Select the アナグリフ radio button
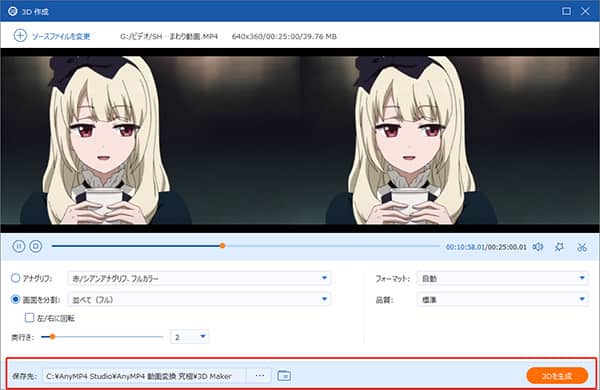The image size is (600, 390). 15,278
